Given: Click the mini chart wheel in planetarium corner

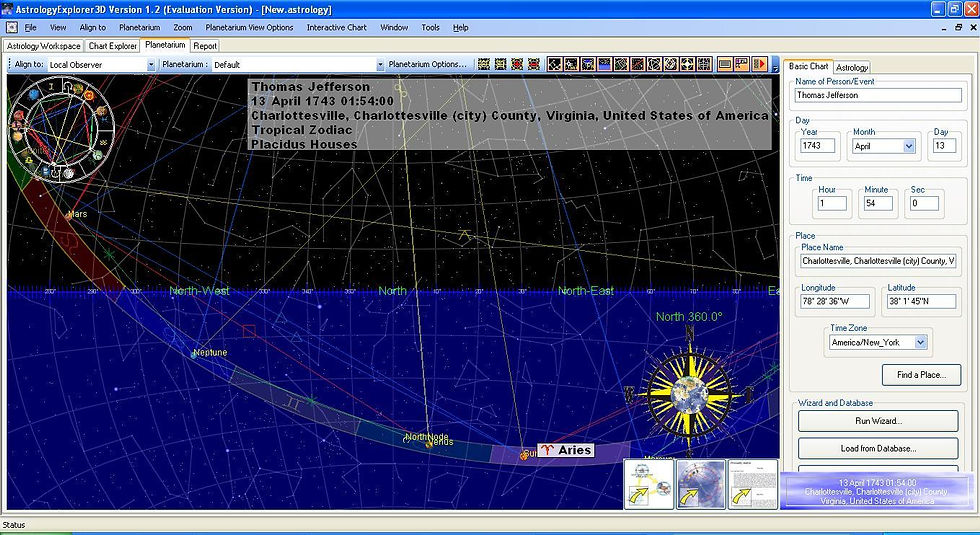Looking at the screenshot, I should pyautogui.click(x=61, y=129).
